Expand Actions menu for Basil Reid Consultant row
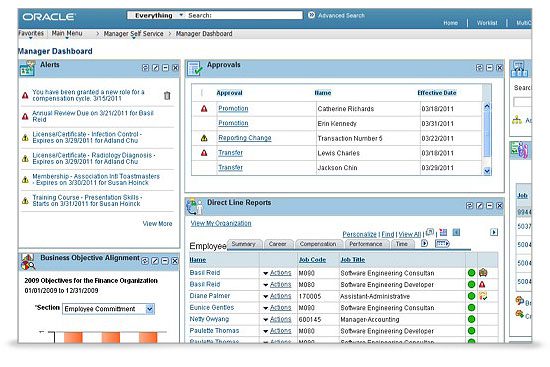This screenshot has width=550, height=367. tap(277, 273)
